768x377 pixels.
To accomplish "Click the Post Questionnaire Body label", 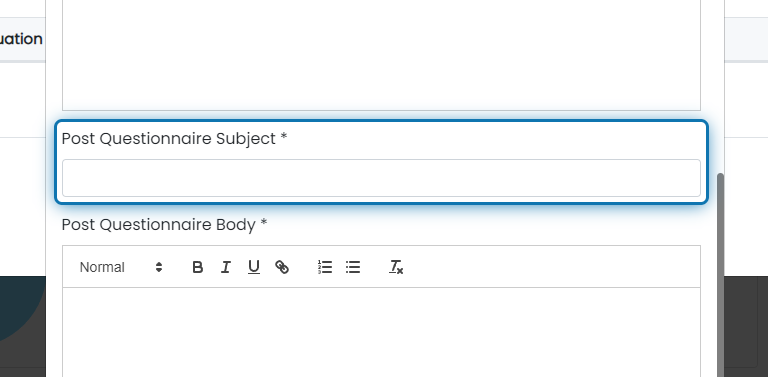I will pos(165,225).
